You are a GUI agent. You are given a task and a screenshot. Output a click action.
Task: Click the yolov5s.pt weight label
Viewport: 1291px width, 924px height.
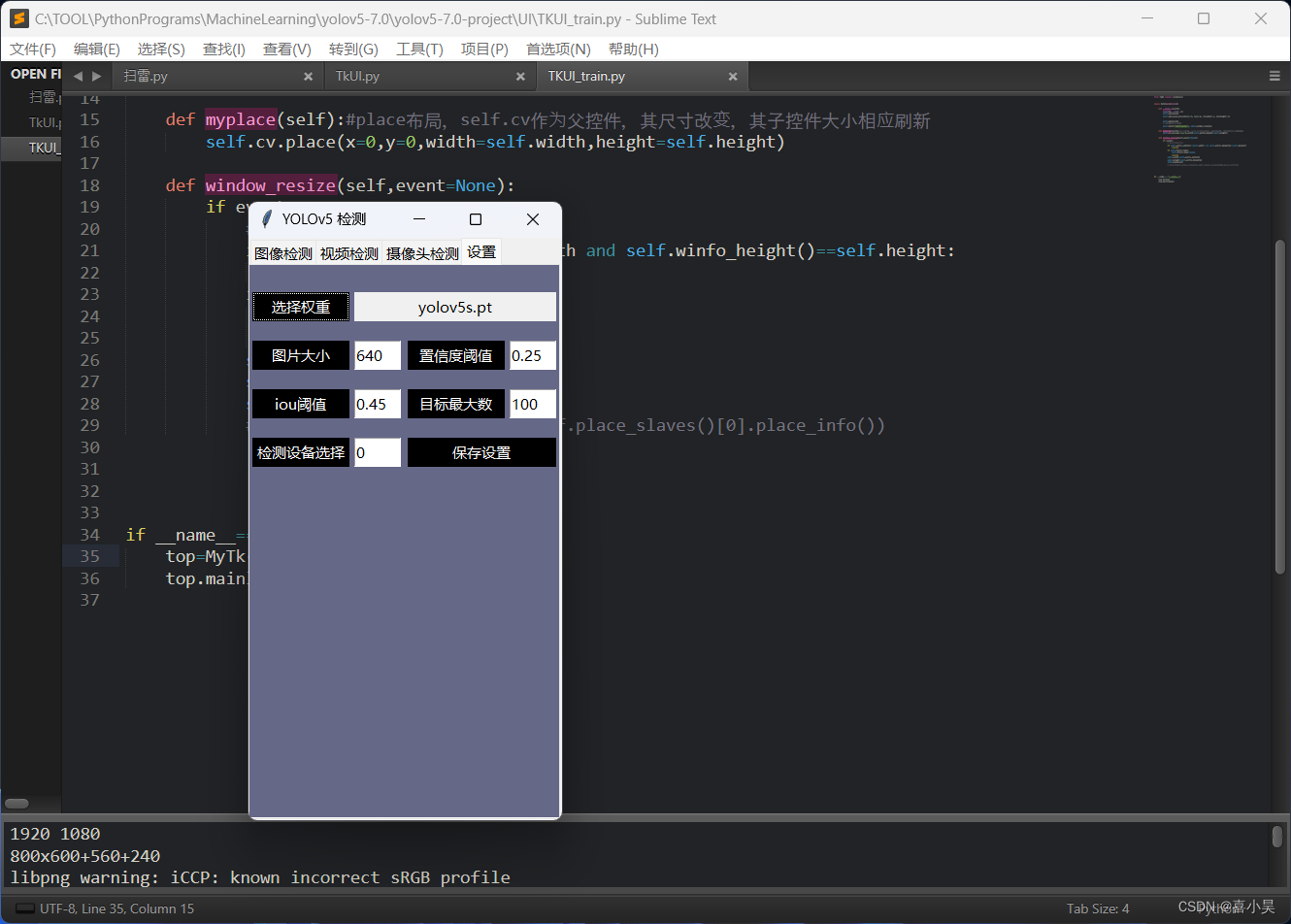tap(455, 307)
